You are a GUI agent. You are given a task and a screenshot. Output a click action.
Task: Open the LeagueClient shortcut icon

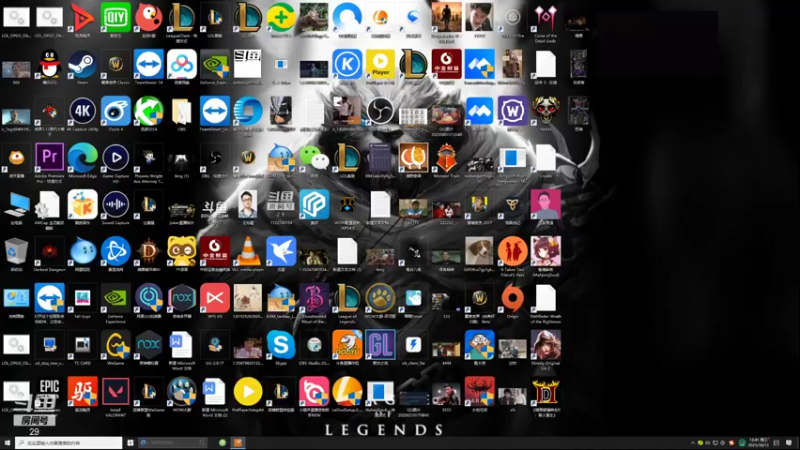pos(182,17)
